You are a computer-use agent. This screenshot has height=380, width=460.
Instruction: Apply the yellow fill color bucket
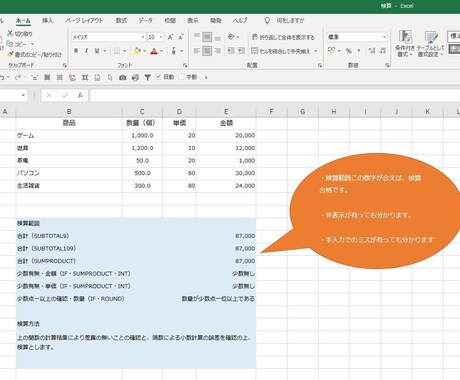click(x=137, y=51)
